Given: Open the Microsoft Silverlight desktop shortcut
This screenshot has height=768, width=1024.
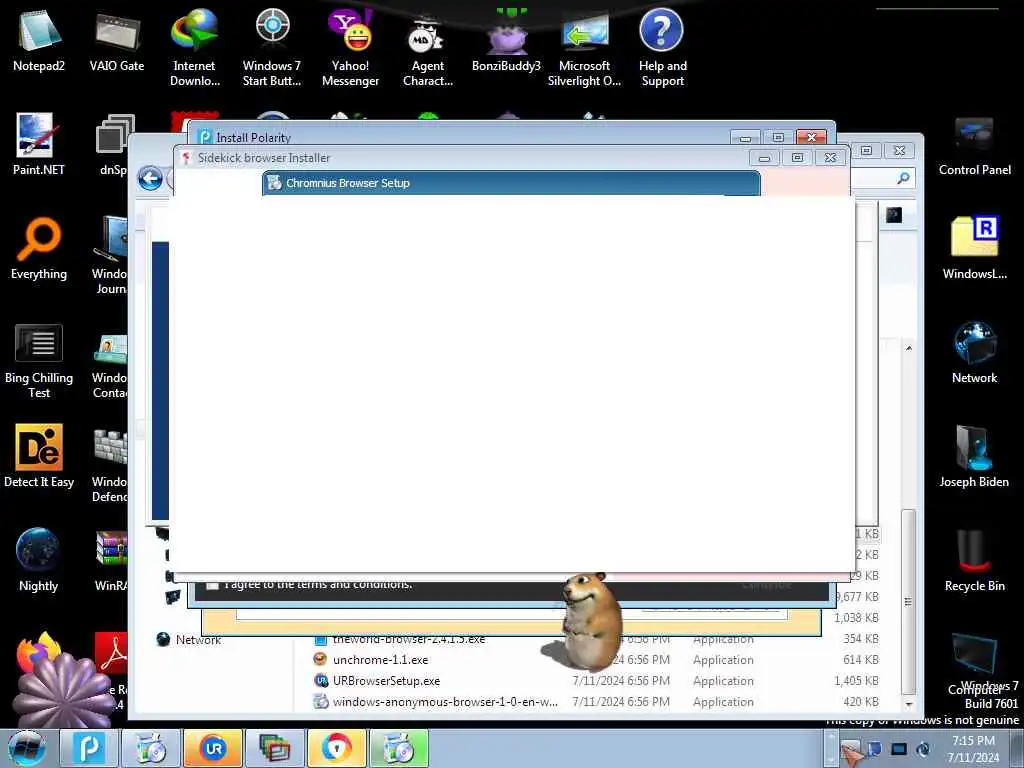Looking at the screenshot, I should click(584, 47).
